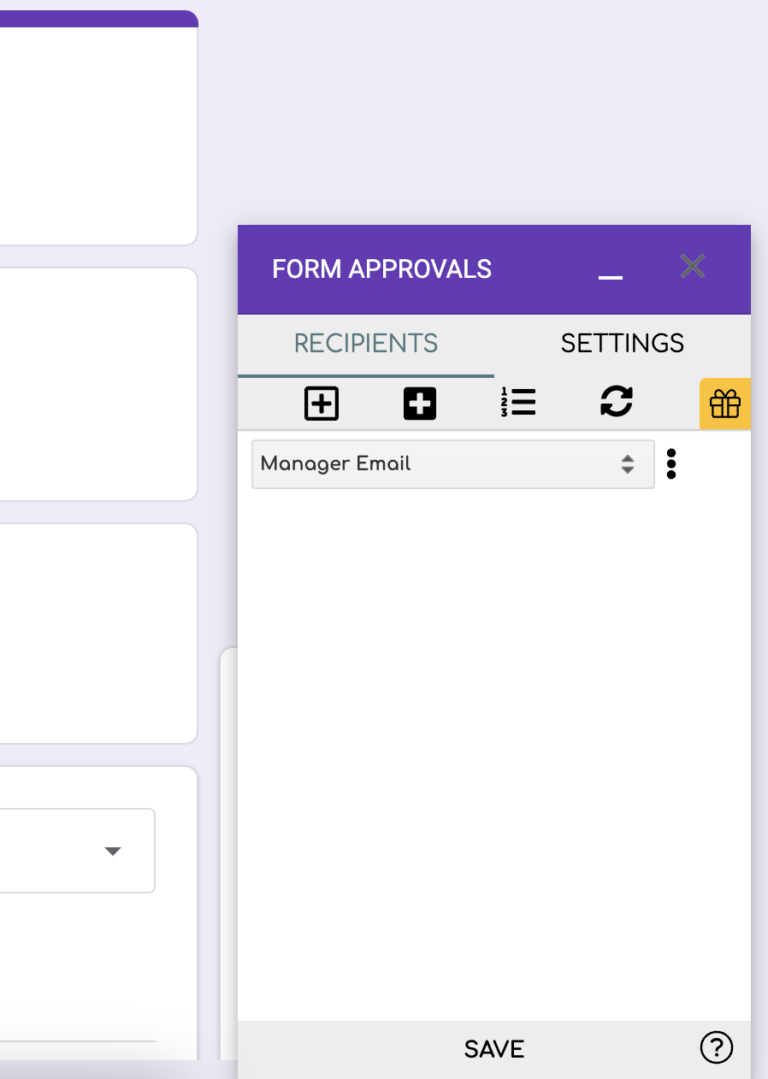768x1079 pixels.
Task: Click the outlined plus add-recipient icon
Action: 321,404
